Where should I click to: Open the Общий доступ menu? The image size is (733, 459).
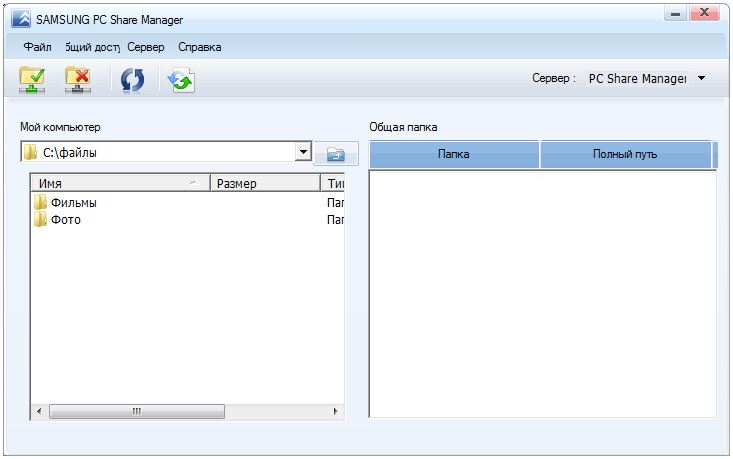(x=93, y=47)
